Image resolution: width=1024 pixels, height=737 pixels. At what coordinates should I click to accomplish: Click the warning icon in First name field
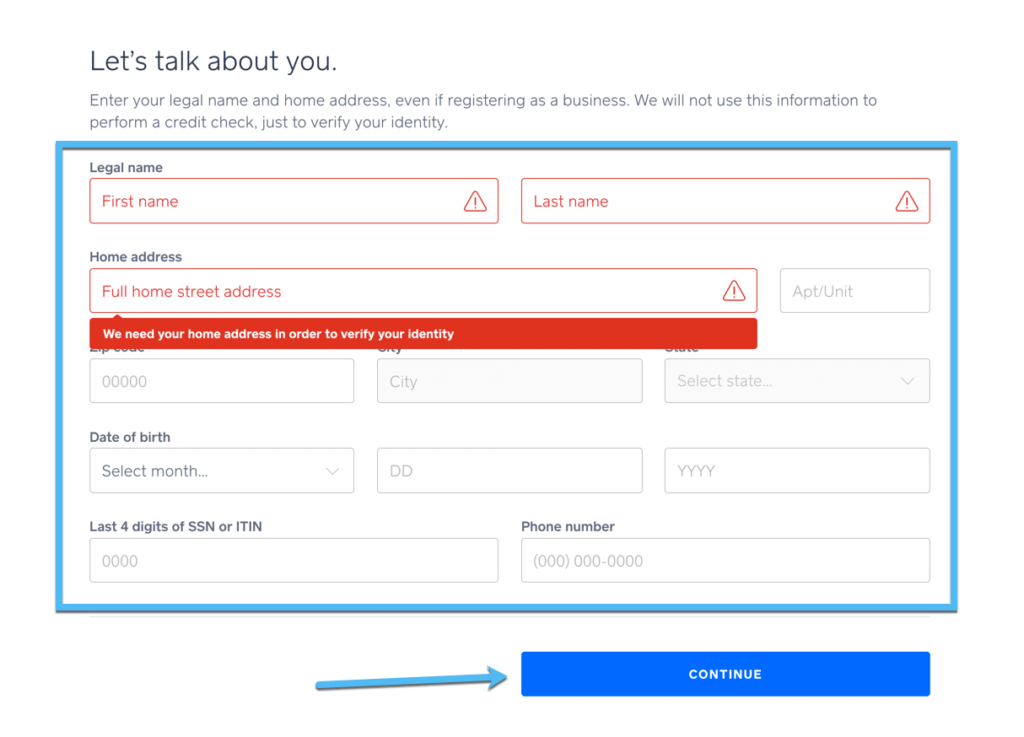pos(475,202)
